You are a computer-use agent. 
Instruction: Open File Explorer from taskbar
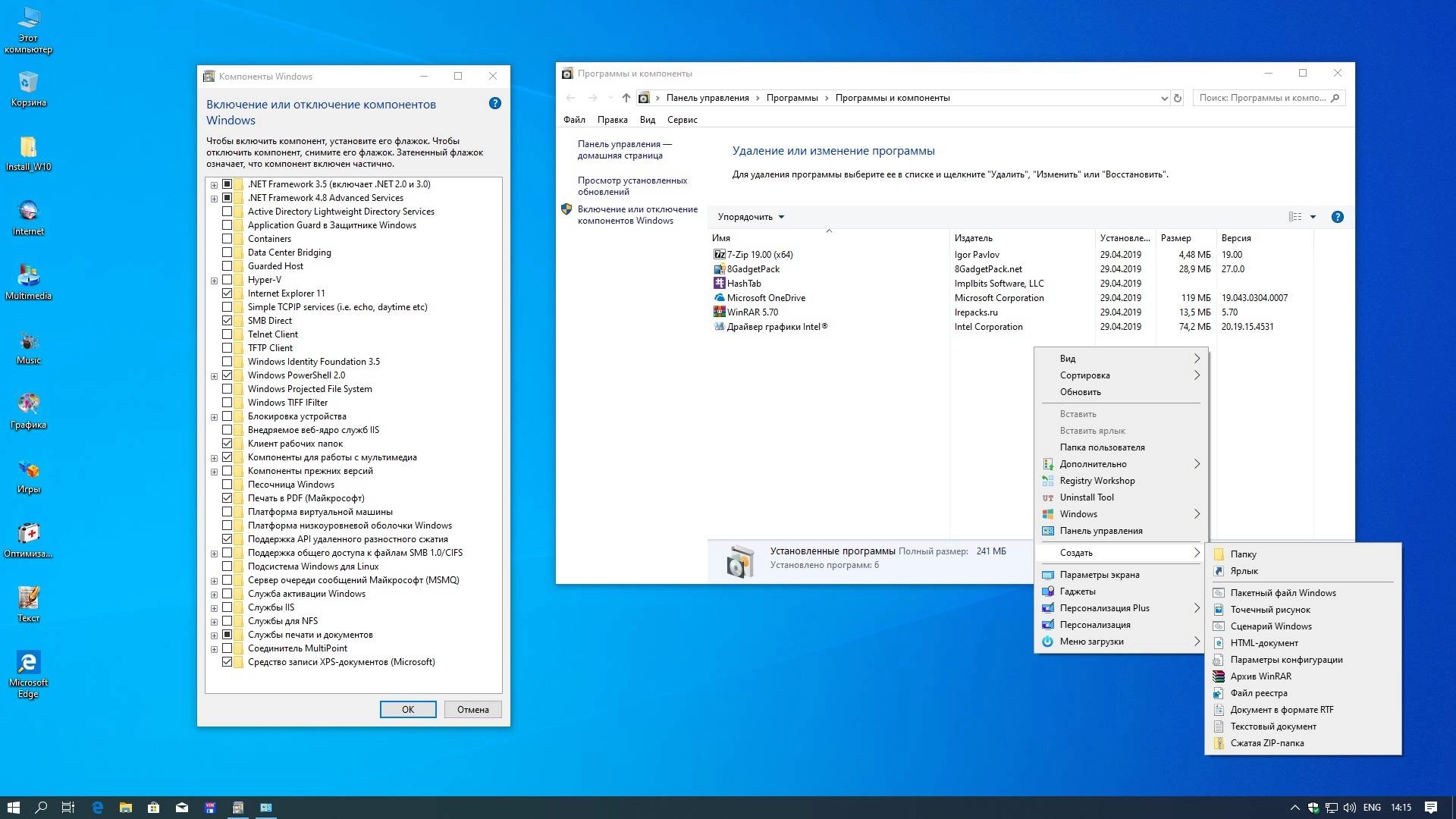pyautogui.click(x=126, y=808)
